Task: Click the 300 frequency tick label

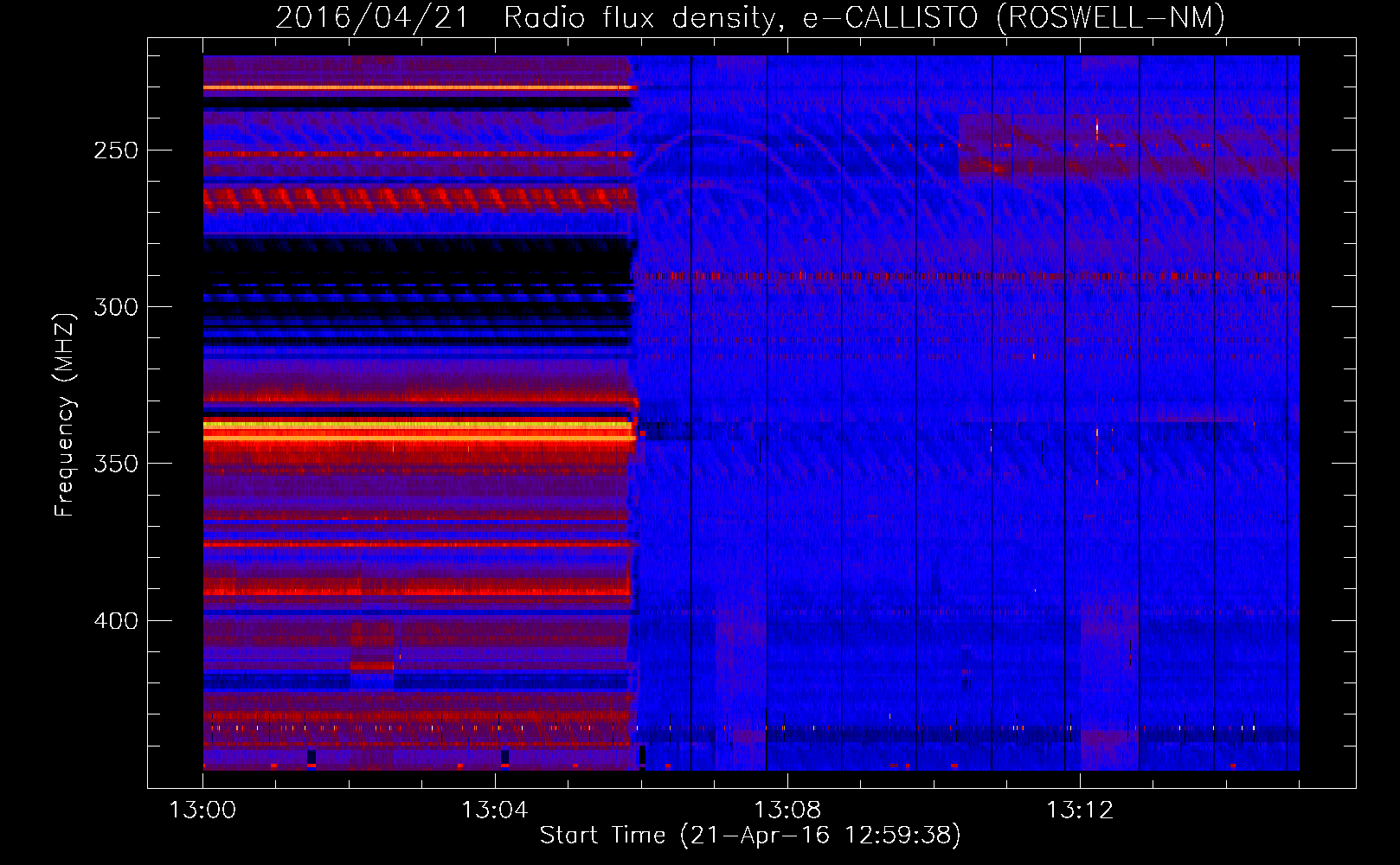Action: [116, 307]
